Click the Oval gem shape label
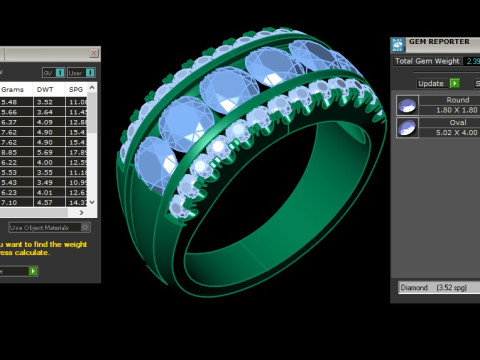Screen dimensions: 480x360 click(458, 122)
